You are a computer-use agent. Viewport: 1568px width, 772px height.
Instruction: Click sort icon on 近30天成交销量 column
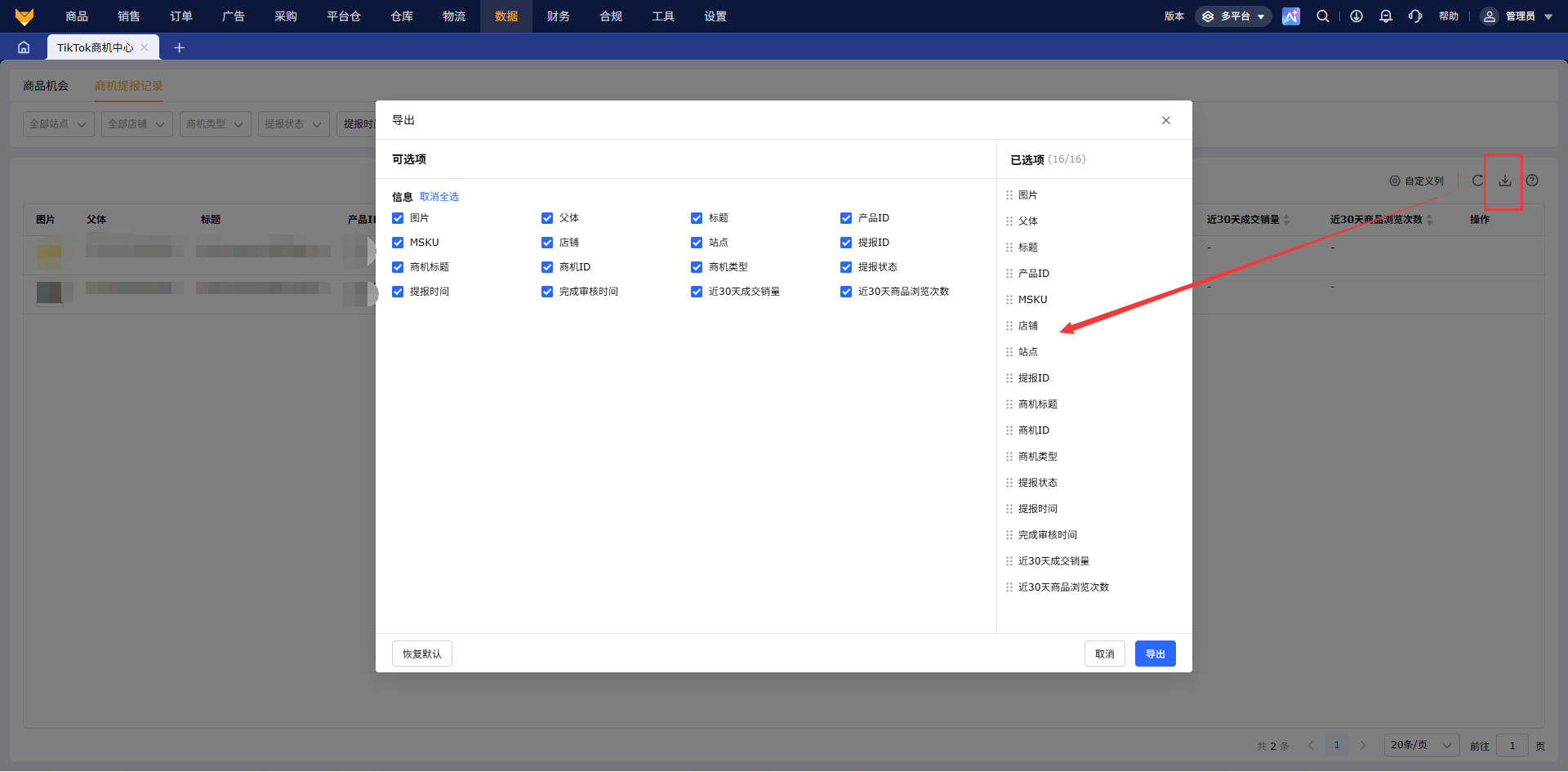1287,220
